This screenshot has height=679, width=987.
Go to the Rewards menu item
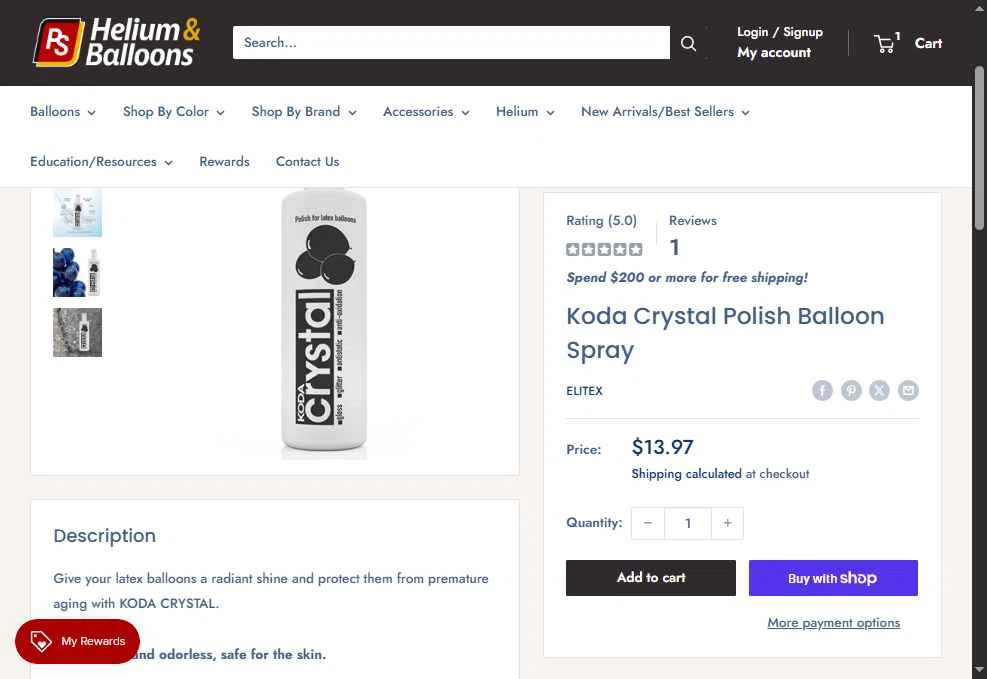224,162
